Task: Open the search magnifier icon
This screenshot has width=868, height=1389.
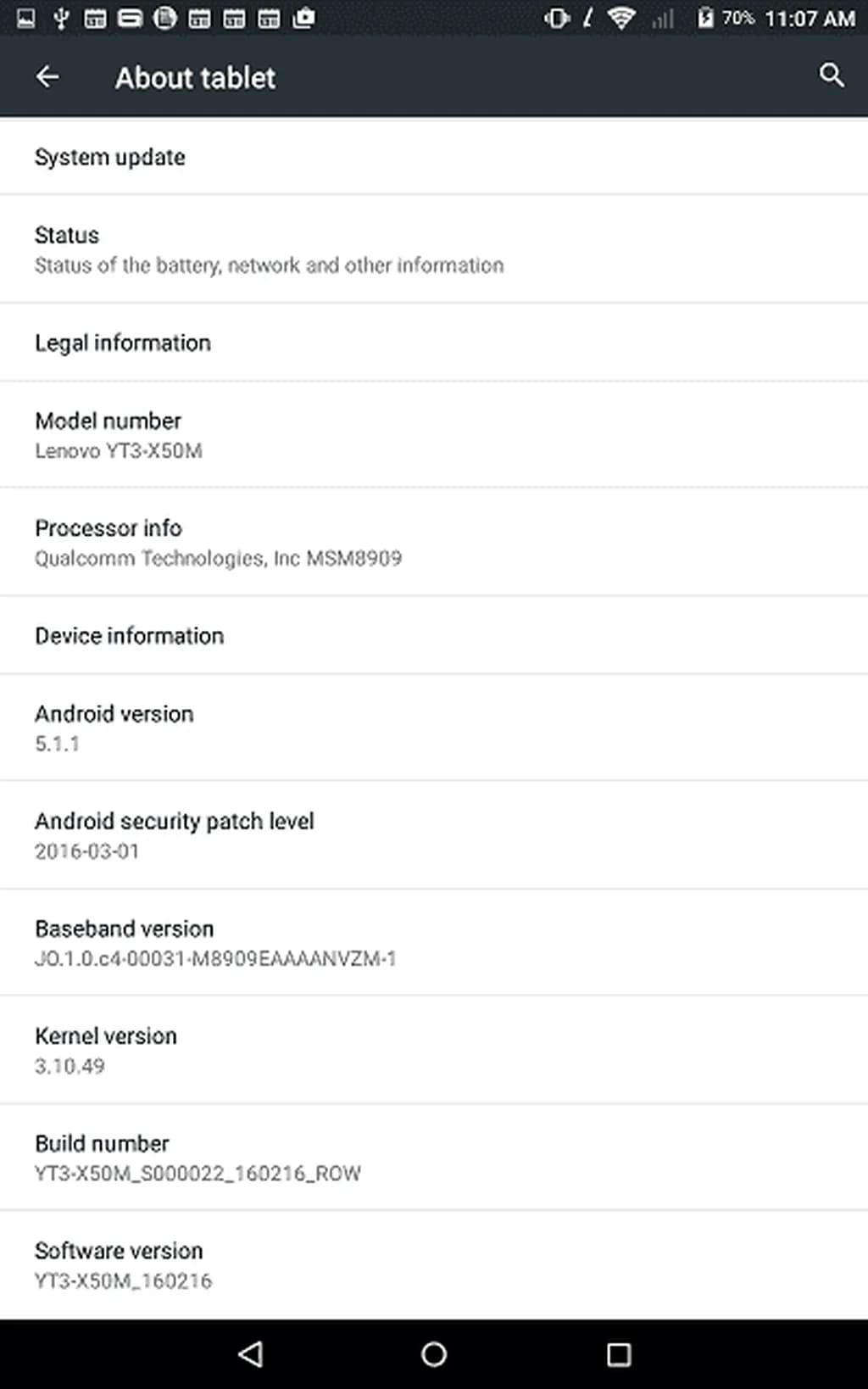Action: pyautogui.click(x=832, y=75)
